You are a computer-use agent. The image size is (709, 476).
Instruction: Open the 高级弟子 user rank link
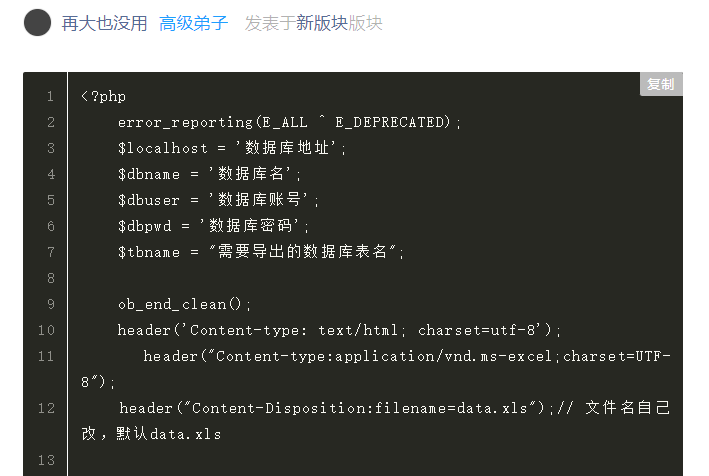coord(194,23)
